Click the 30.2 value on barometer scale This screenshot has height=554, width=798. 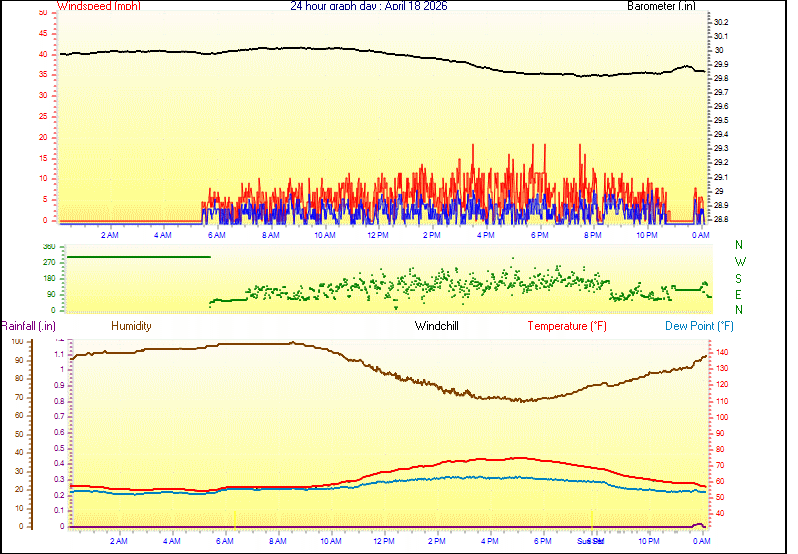point(720,22)
